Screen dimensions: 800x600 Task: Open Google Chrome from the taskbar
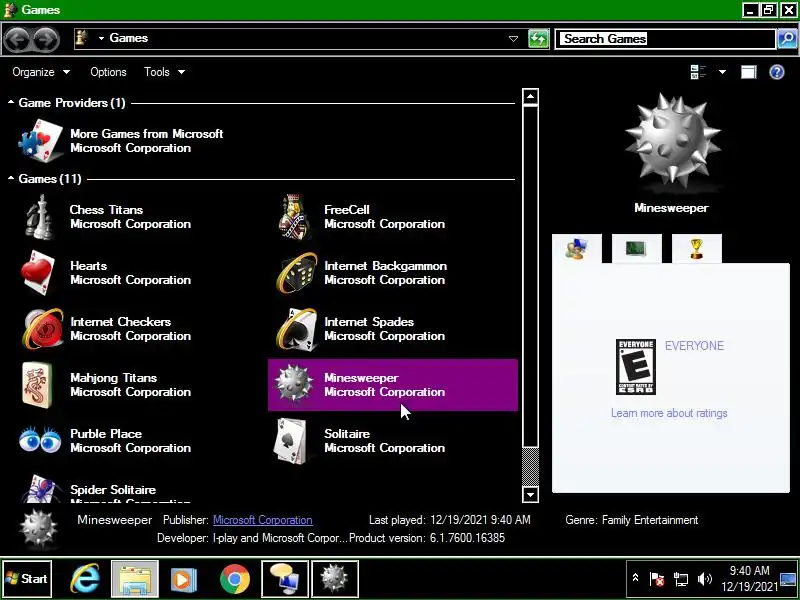point(235,579)
